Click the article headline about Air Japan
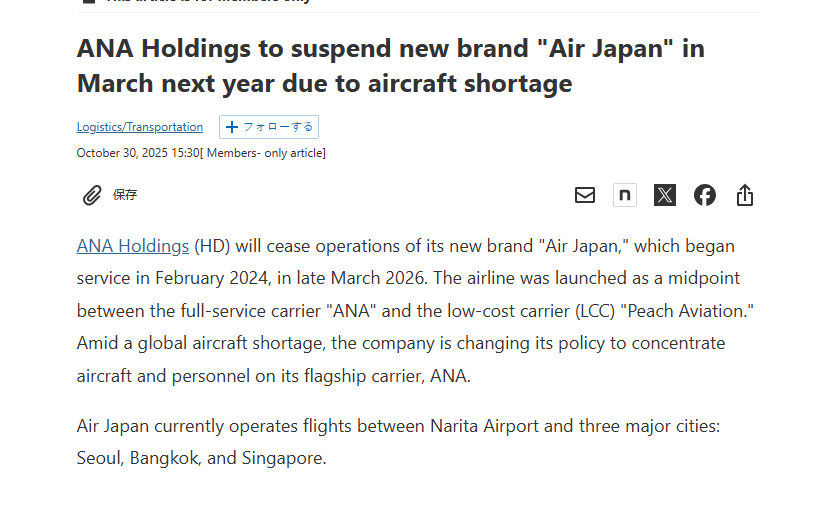The width and height of the screenshot is (832, 505). 391,65
